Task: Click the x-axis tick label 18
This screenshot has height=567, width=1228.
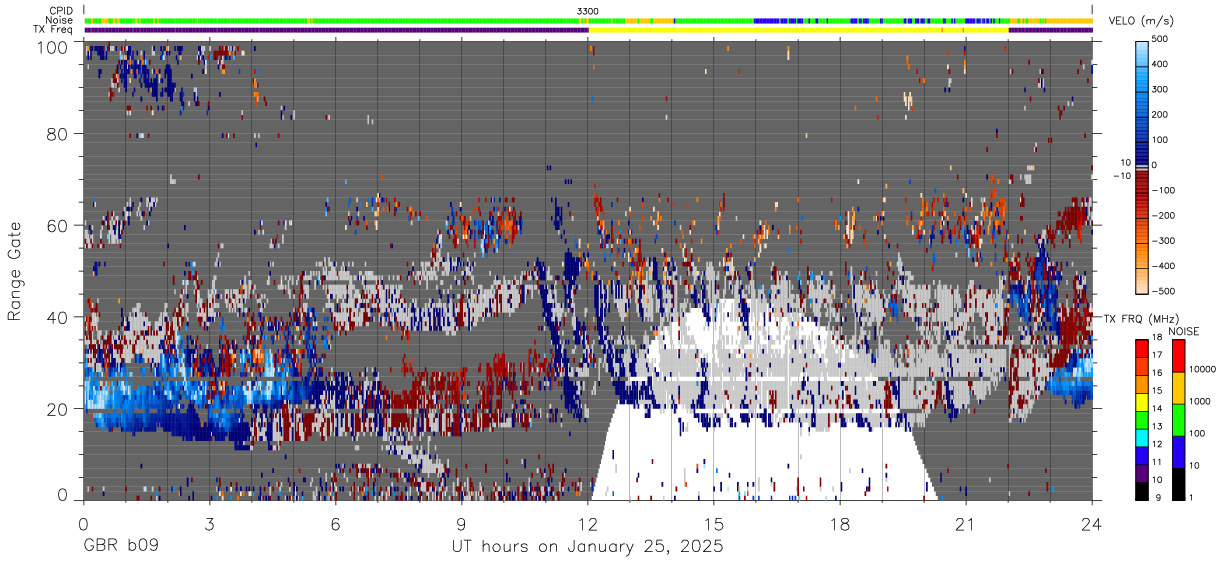Action: (x=840, y=523)
